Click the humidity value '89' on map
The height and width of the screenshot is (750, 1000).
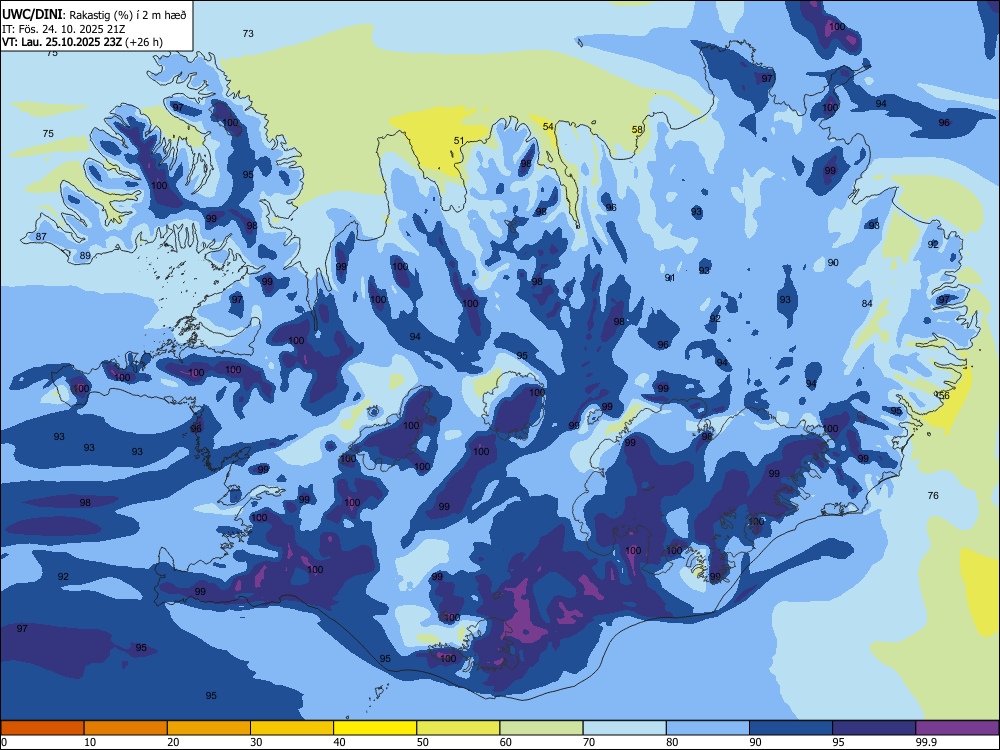pos(85,256)
